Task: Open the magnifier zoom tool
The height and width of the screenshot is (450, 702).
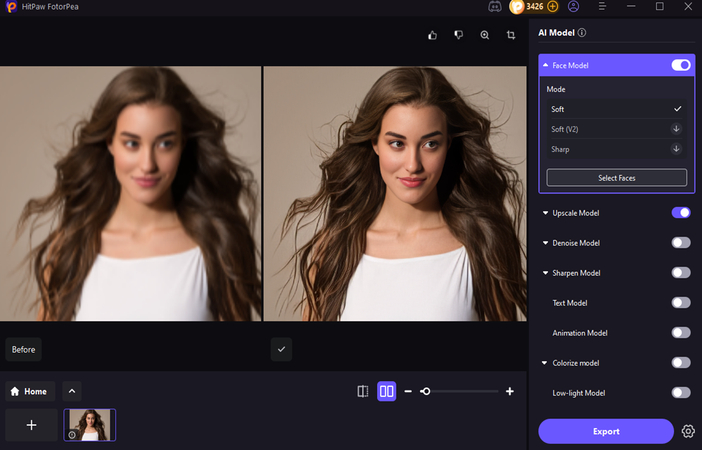Action: point(484,35)
